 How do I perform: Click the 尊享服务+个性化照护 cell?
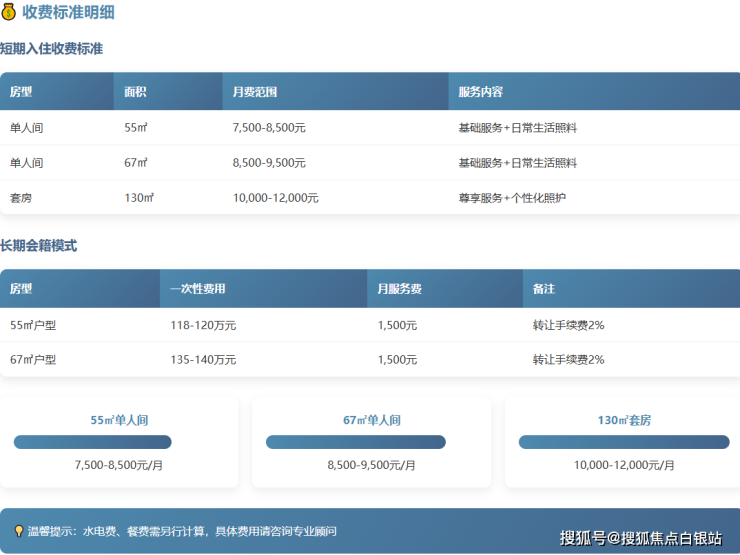click(x=512, y=198)
